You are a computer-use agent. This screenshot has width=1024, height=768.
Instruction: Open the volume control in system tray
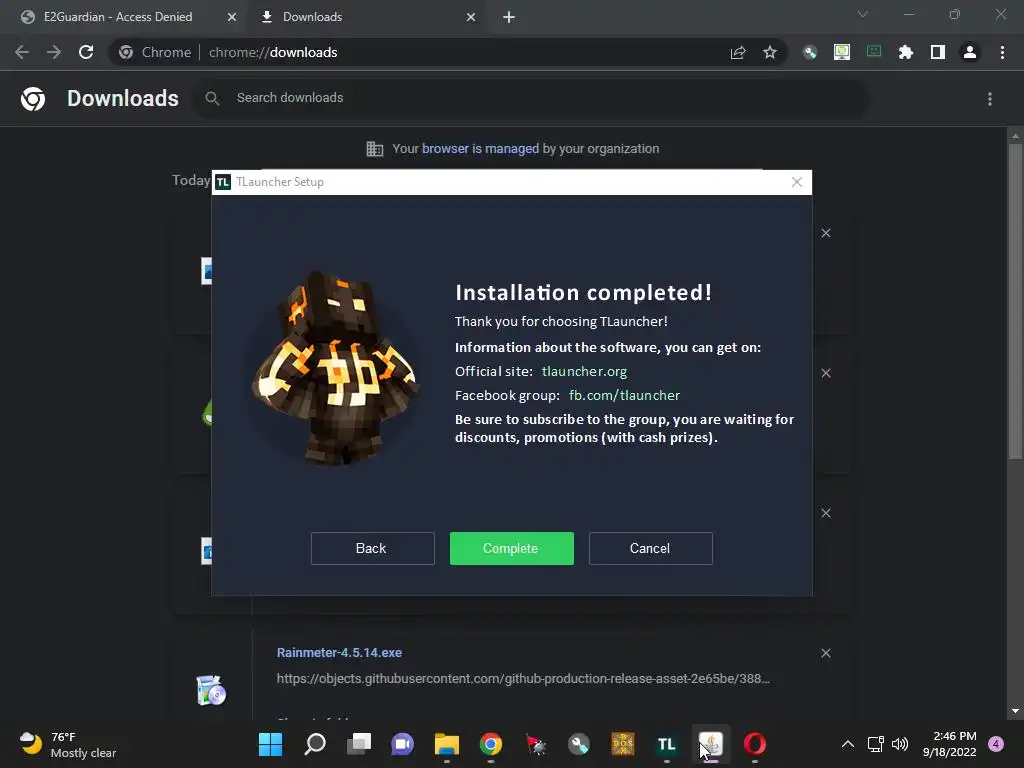click(x=900, y=744)
